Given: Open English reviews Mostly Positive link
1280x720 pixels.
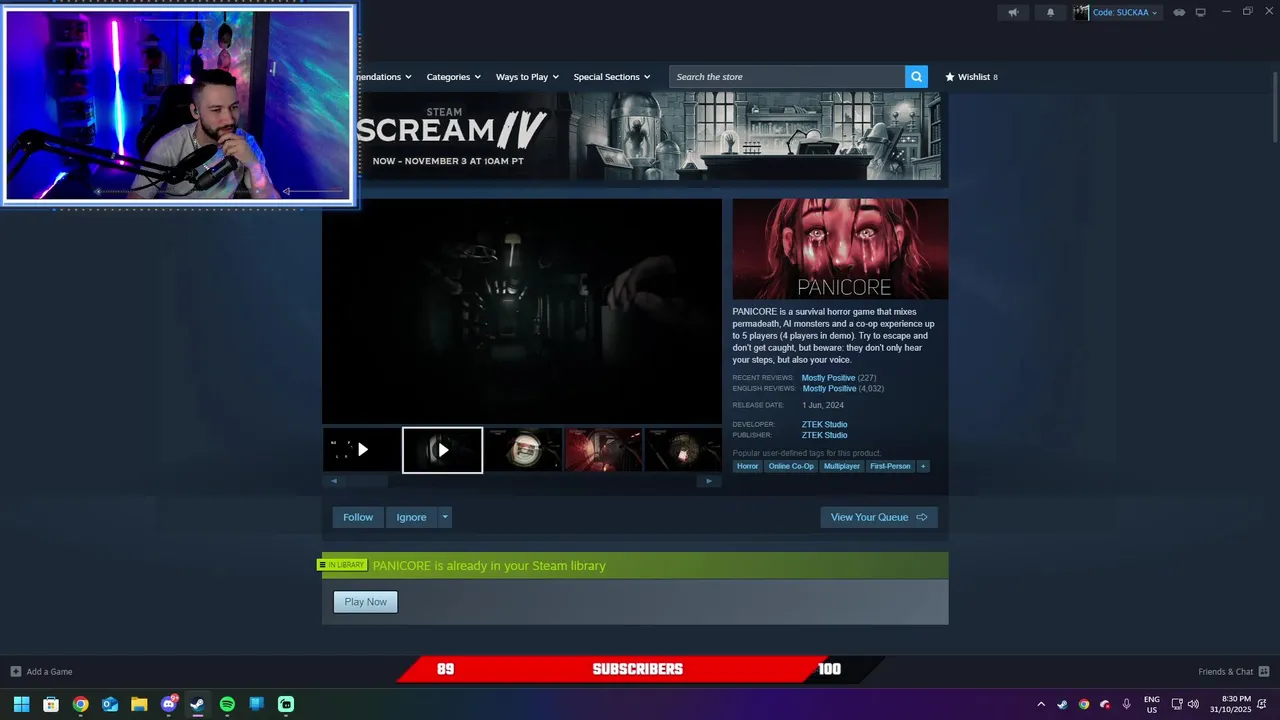Looking at the screenshot, I should (829, 388).
